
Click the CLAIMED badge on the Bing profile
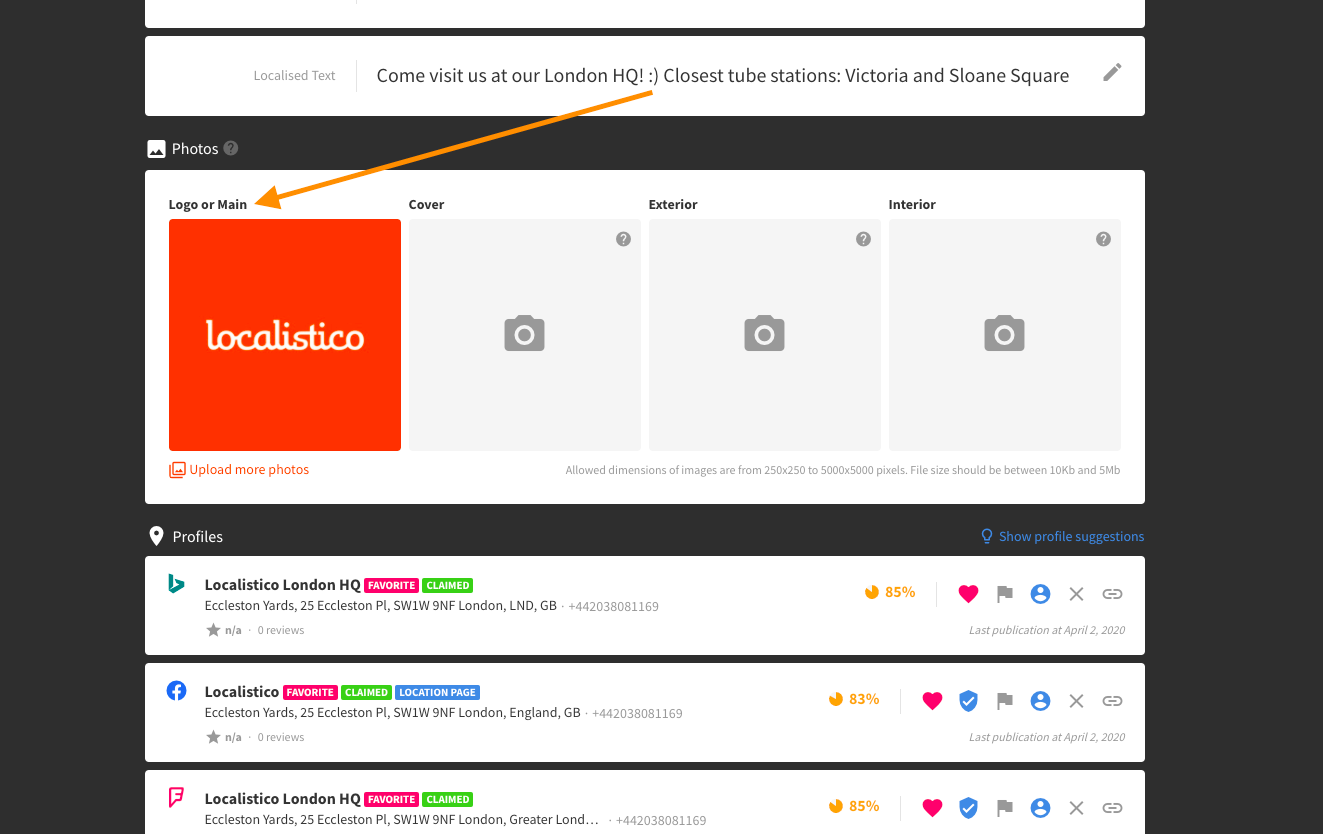click(x=447, y=585)
